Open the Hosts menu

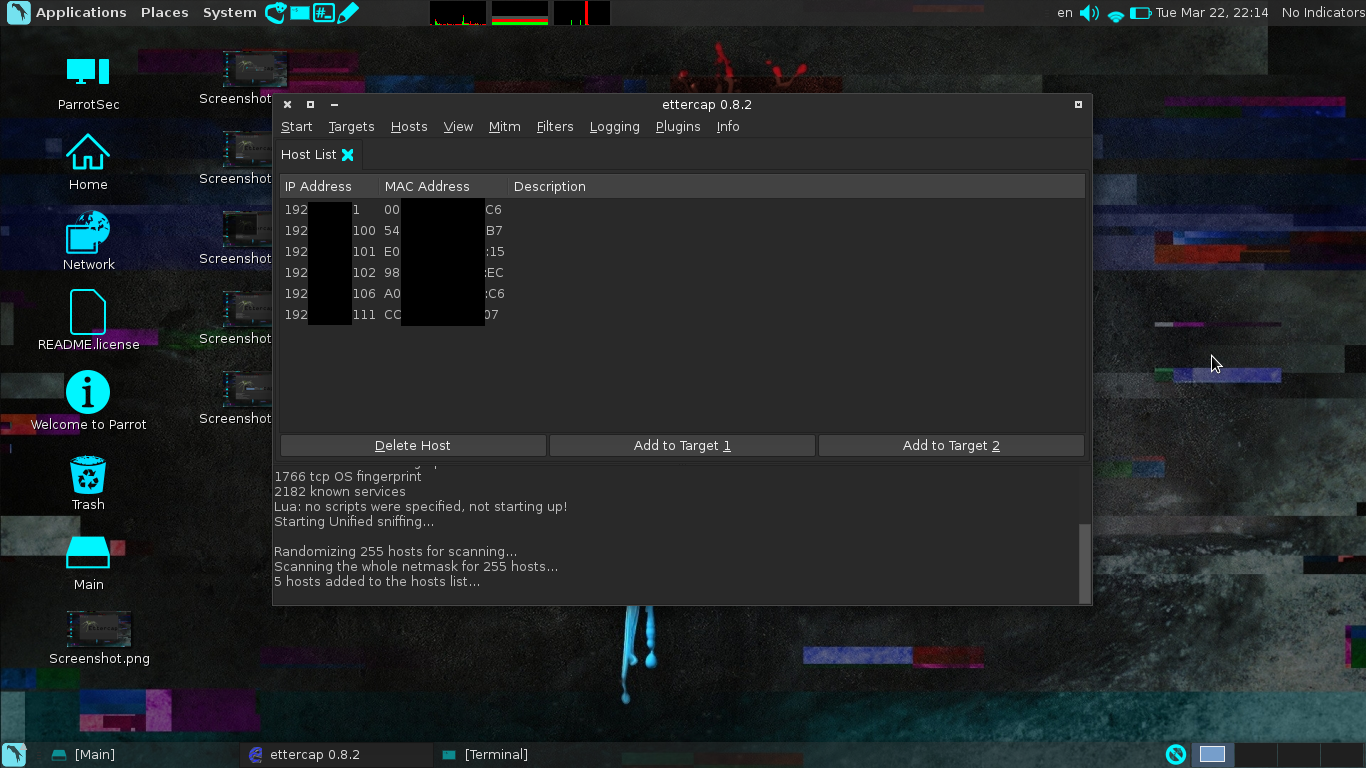click(x=409, y=127)
